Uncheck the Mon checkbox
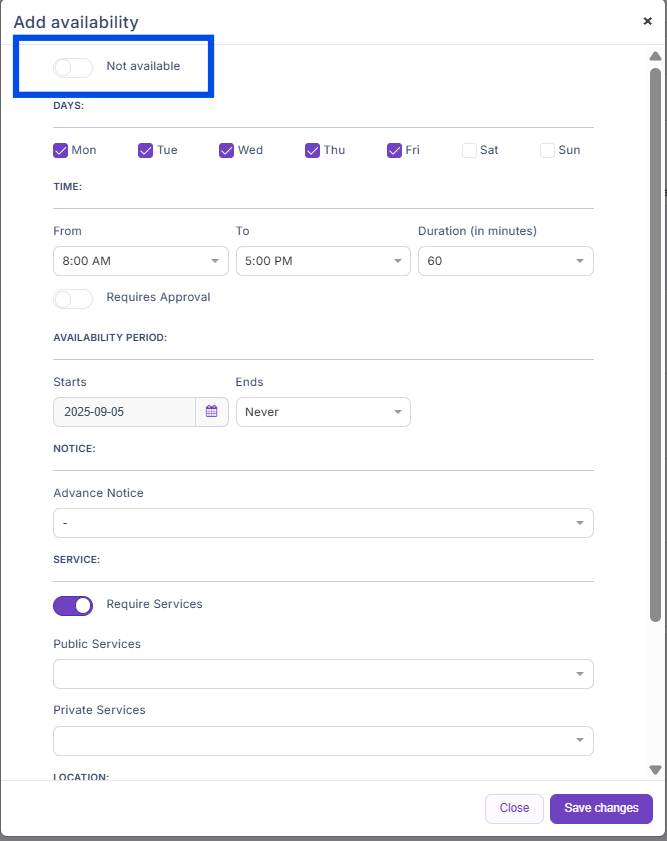667x841 pixels. pyautogui.click(x=61, y=150)
